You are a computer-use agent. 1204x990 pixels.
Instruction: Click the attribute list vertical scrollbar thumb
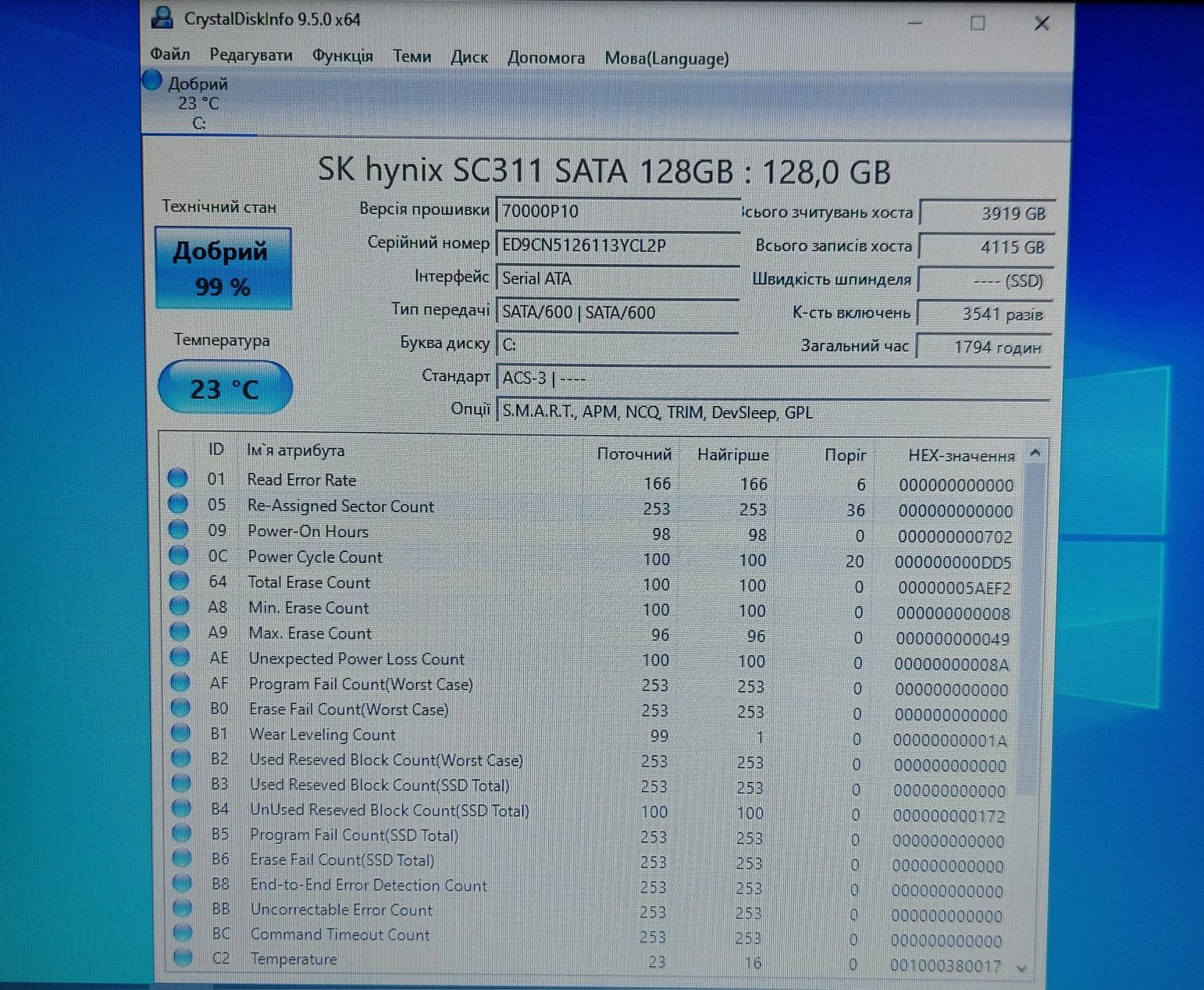[x=1031, y=629]
